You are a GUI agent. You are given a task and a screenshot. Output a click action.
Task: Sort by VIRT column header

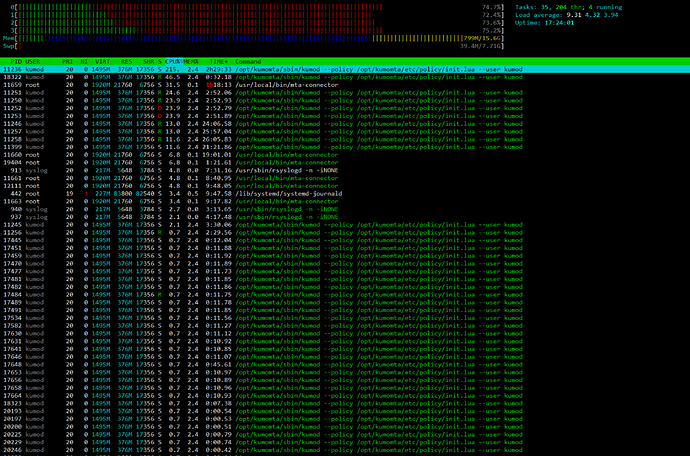(103, 62)
